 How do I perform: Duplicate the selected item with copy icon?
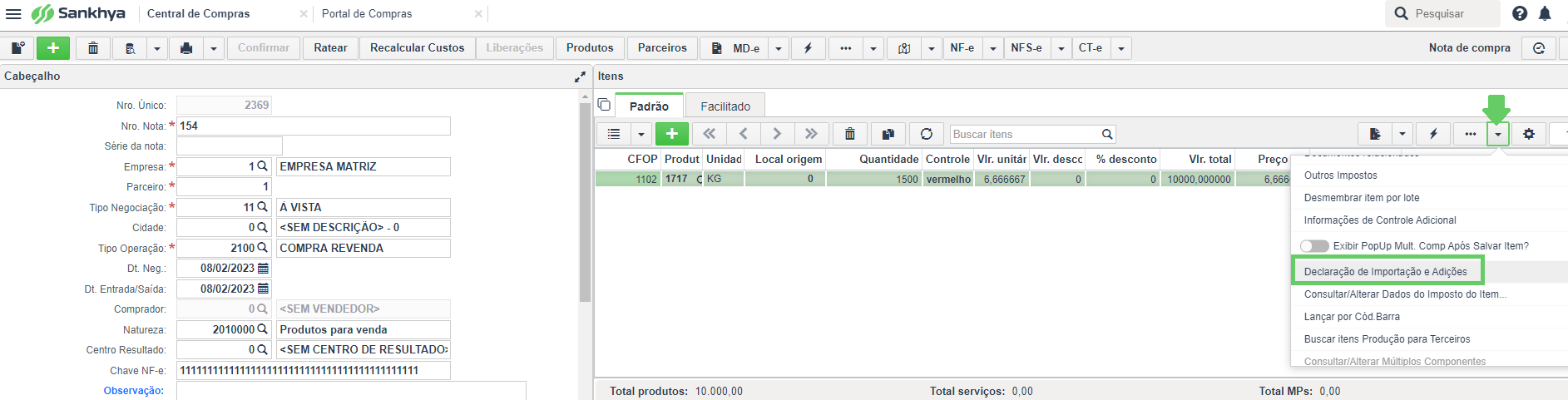click(x=888, y=134)
